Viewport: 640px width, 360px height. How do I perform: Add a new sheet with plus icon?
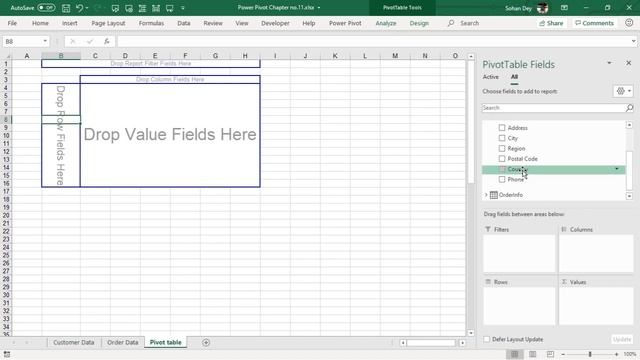tap(206, 342)
